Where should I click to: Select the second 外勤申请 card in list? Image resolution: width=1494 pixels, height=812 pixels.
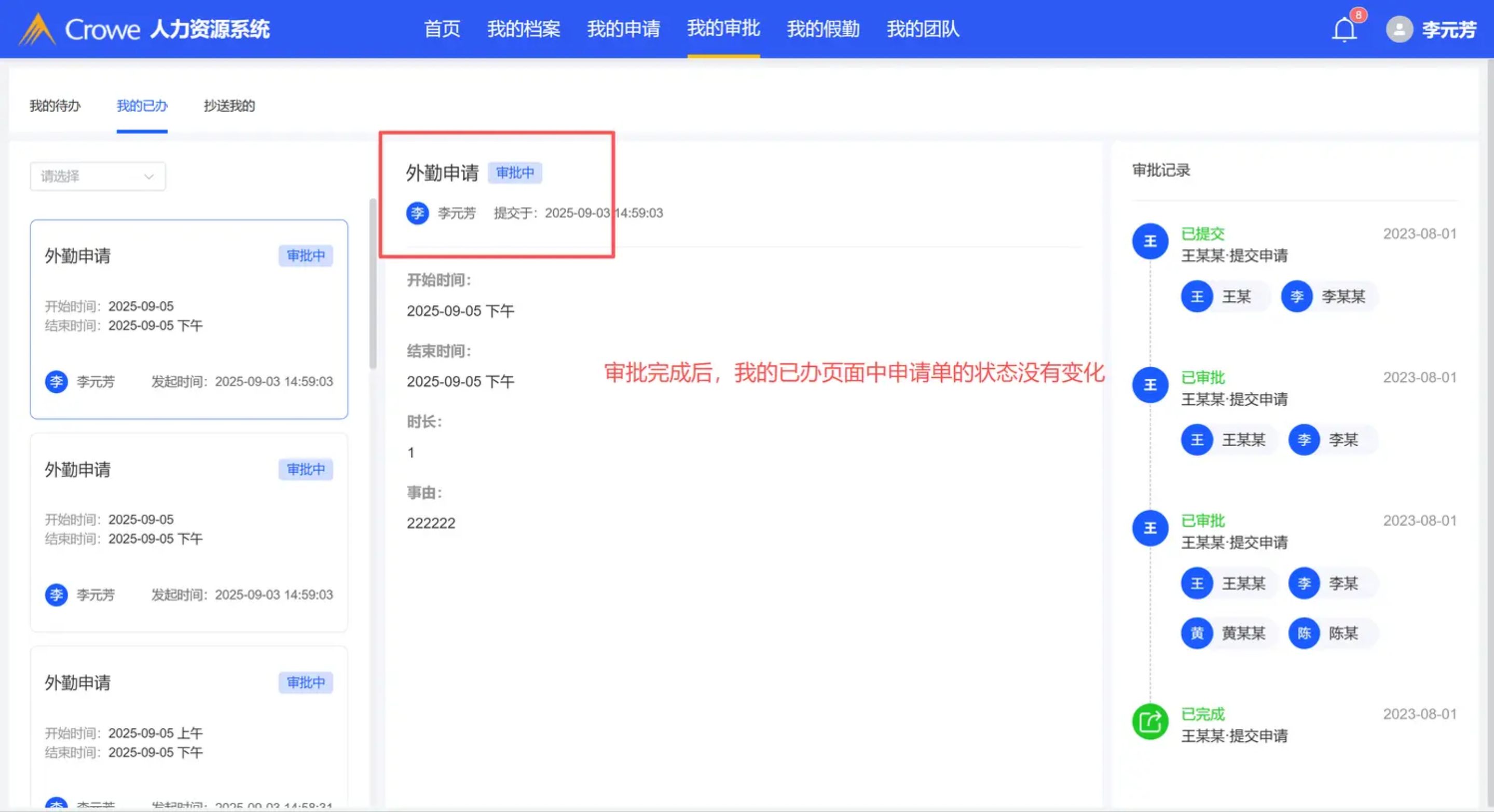pyautogui.click(x=188, y=532)
